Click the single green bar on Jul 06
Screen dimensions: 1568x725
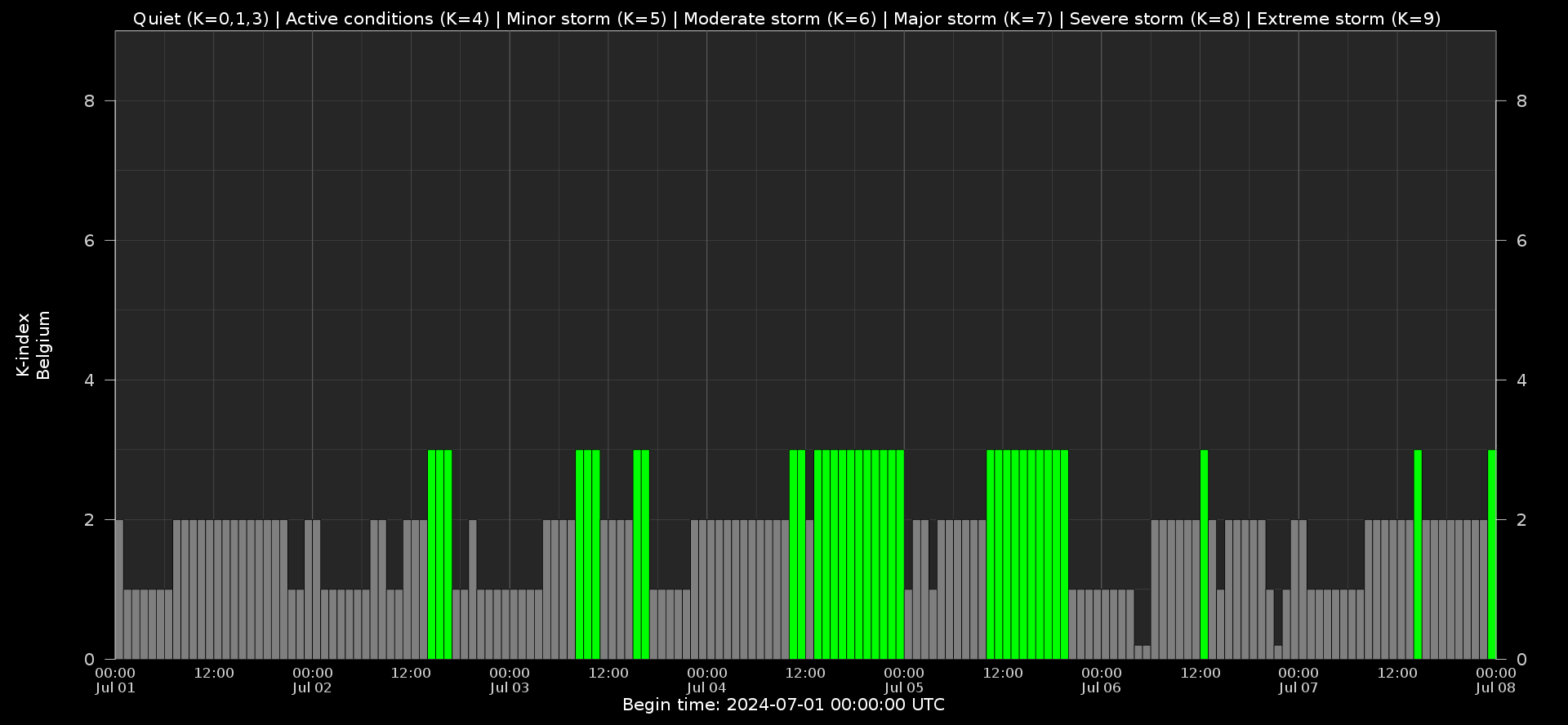pos(1204,554)
